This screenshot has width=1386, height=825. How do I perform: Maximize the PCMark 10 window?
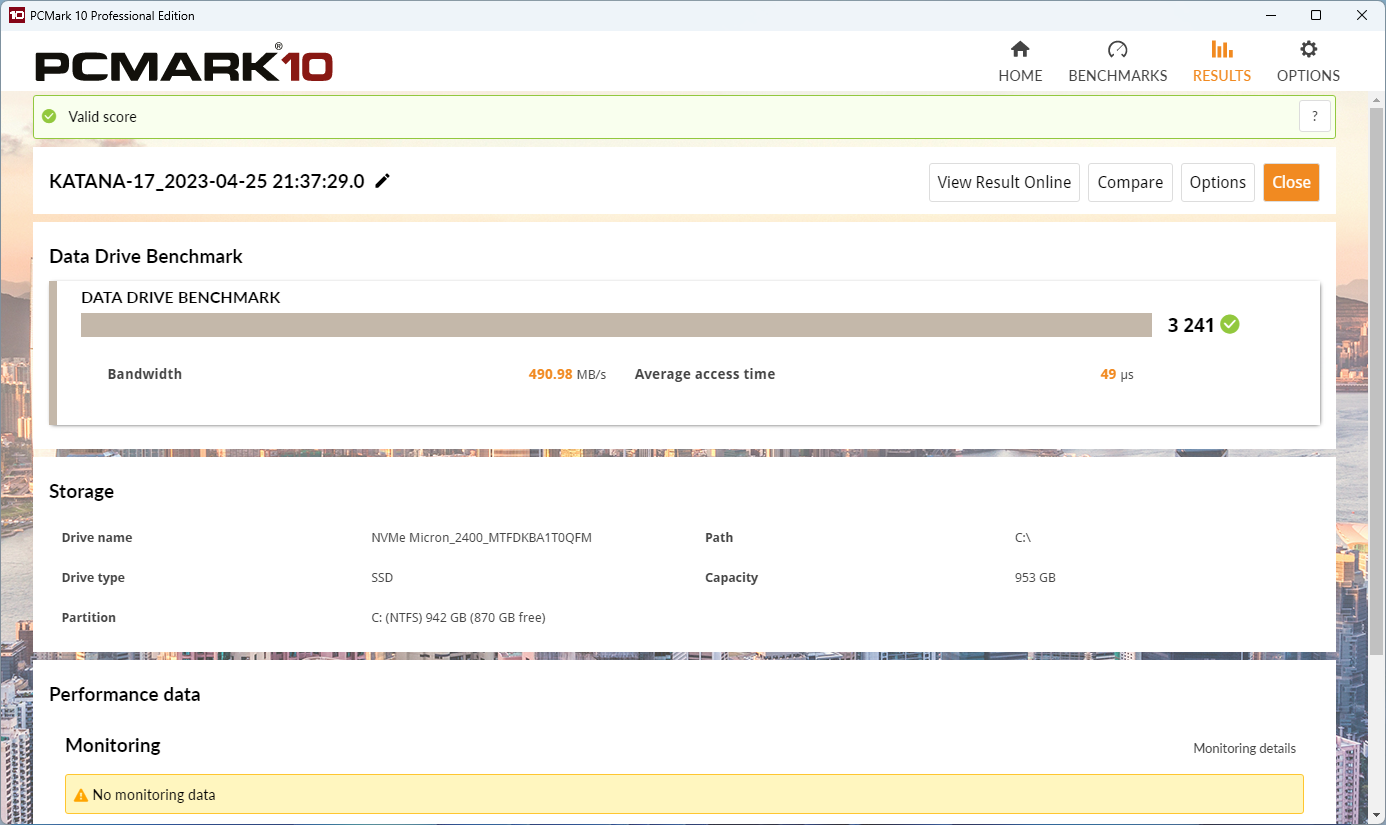point(1316,15)
